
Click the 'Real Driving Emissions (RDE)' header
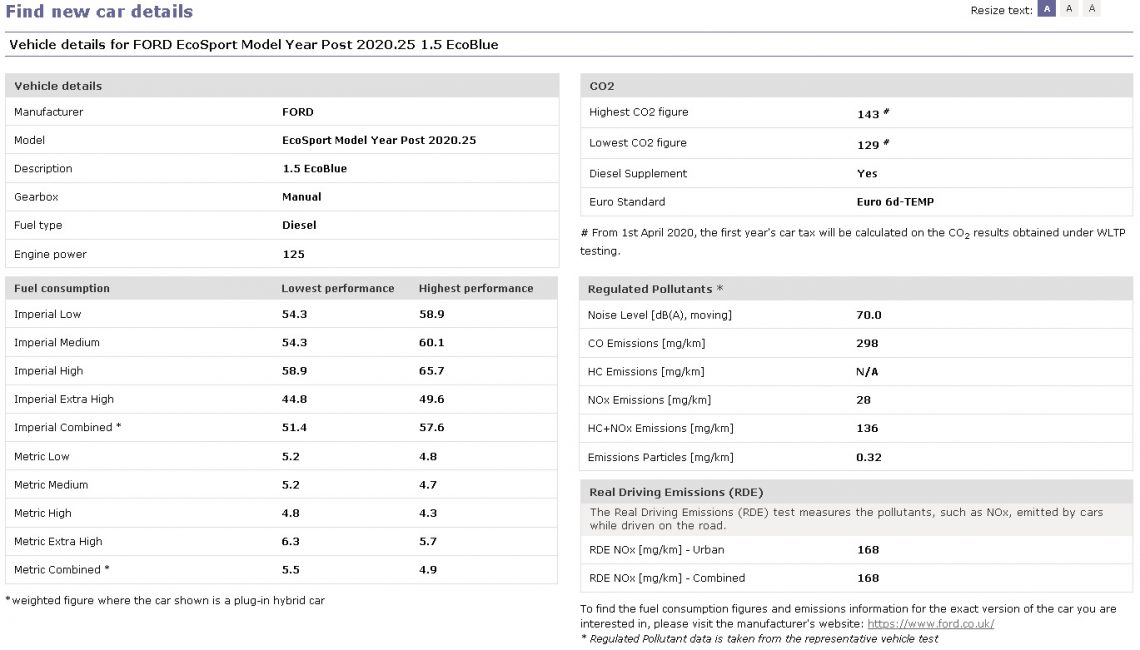pyautogui.click(x=676, y=492)
